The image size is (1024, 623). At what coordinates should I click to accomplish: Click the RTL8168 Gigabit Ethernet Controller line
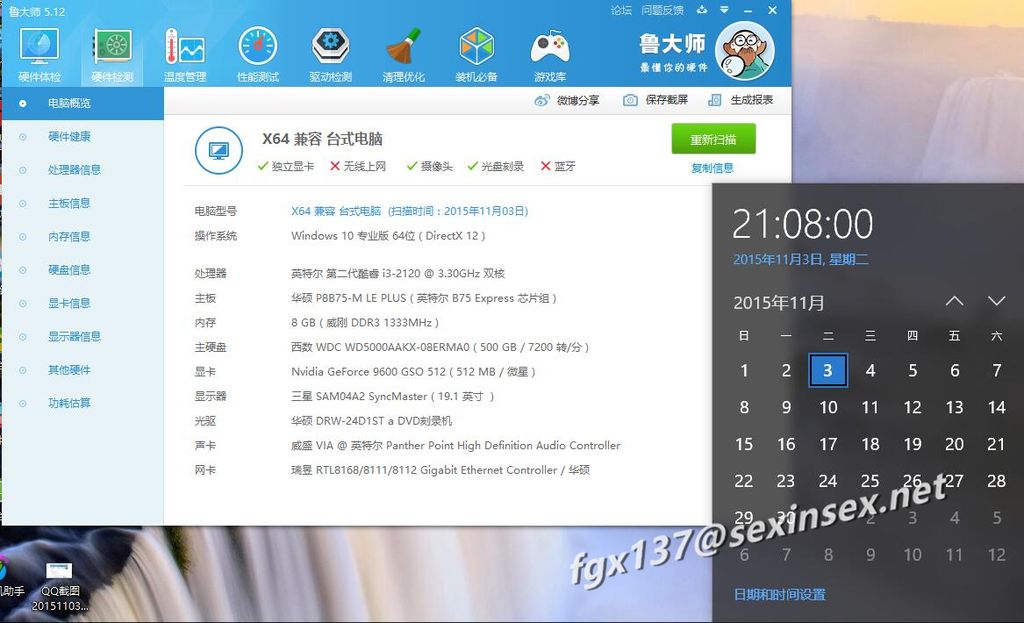(440, 470)
